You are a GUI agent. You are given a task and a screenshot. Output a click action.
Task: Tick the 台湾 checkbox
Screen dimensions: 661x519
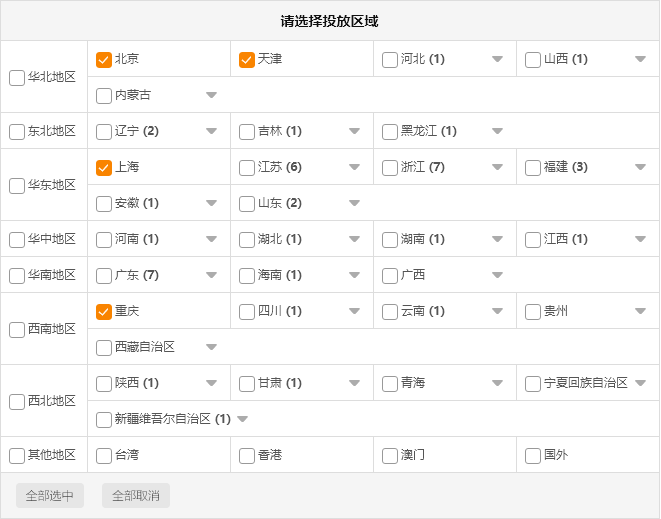104,456
